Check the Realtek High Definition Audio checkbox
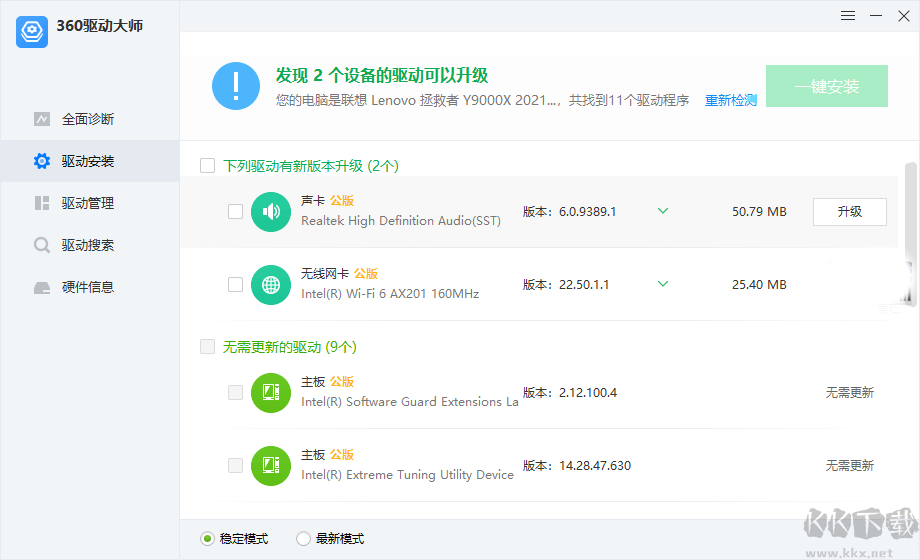Image resolution: width=920 pixels, height=560 pixels. (235, 212)
